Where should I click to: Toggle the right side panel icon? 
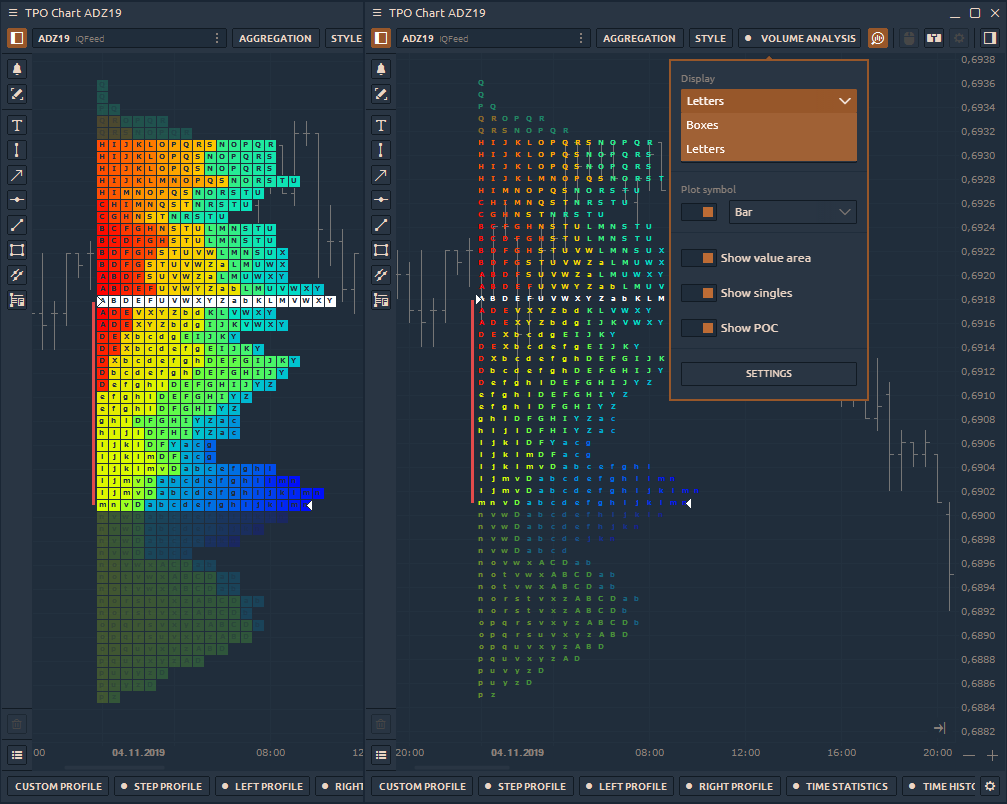[x=990, y=39]
